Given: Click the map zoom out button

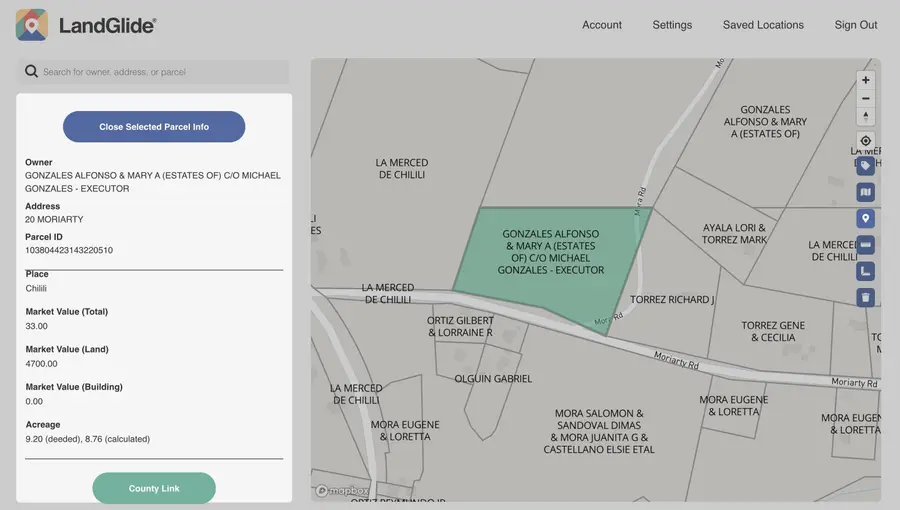Looking at the screenshot, I should 866,98.
